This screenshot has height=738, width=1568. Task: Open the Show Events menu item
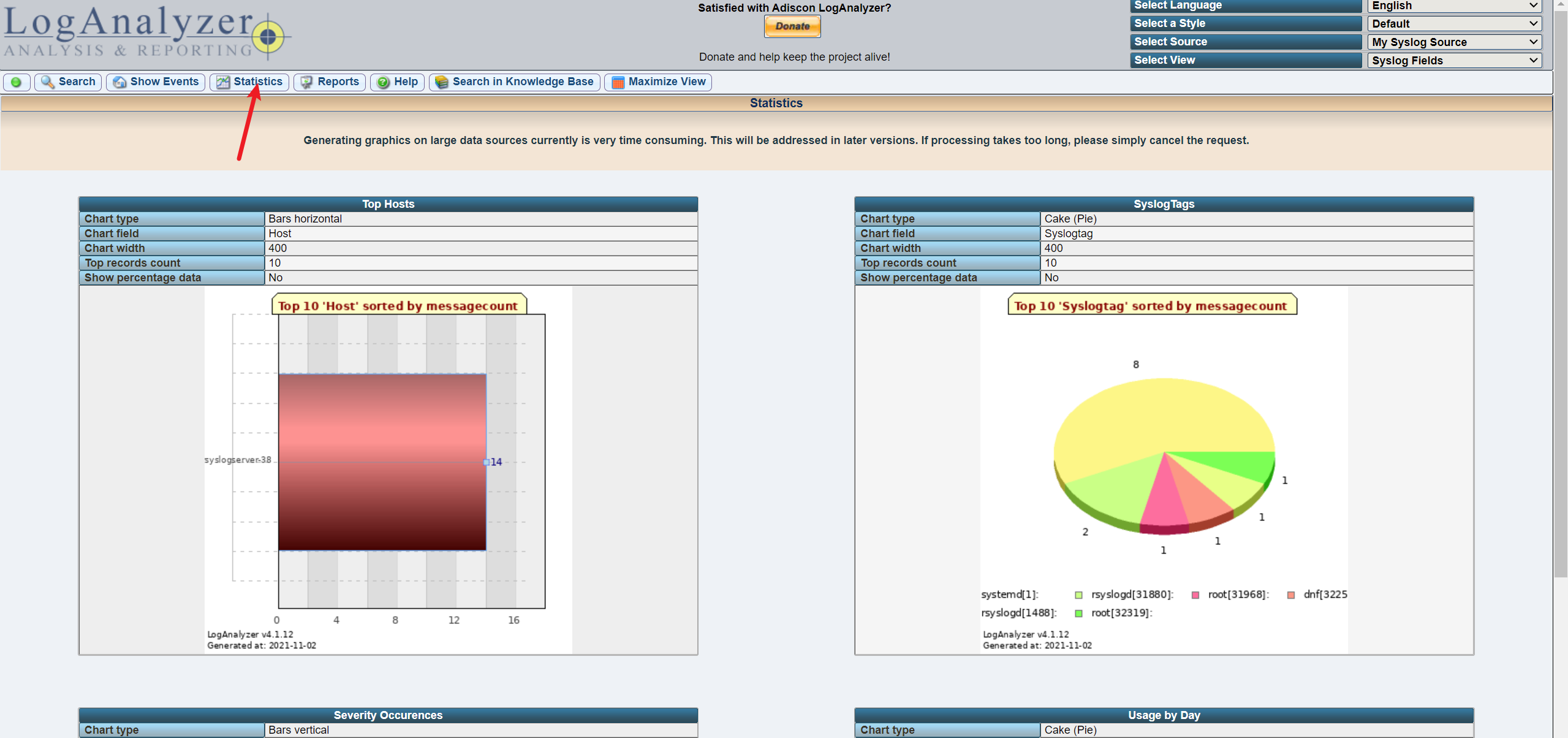[164, 82]
